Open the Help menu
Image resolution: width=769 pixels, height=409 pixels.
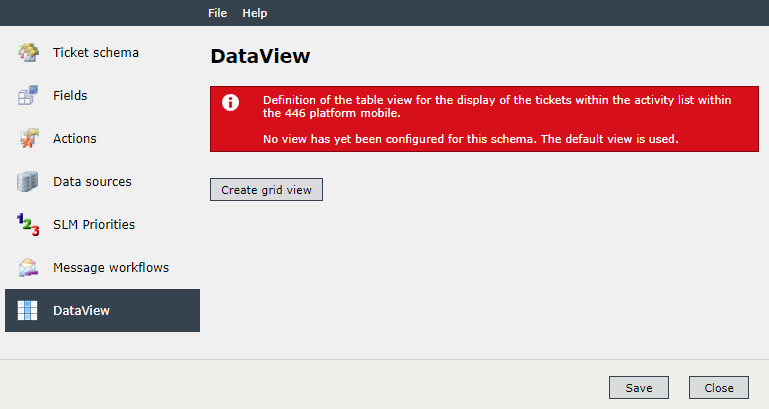point(255,13)
